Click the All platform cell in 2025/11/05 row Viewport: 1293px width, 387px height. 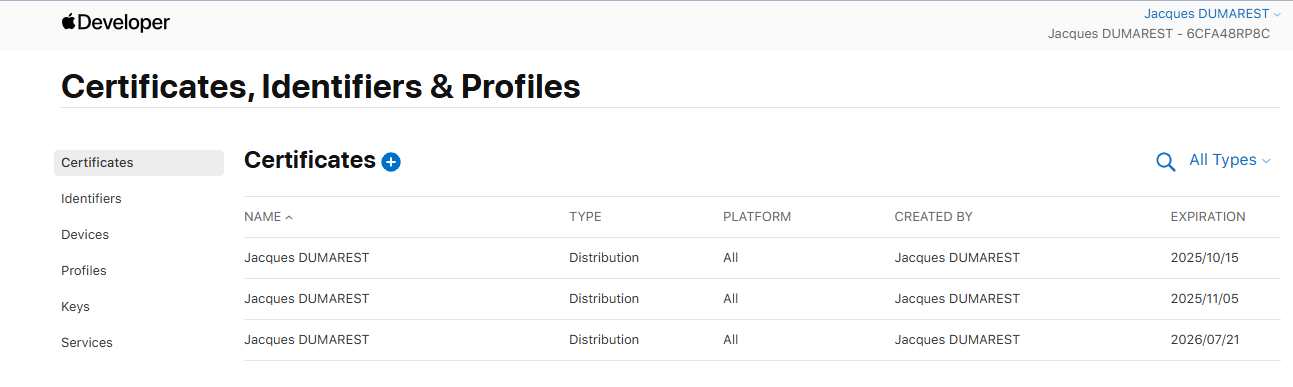[731, 299]
